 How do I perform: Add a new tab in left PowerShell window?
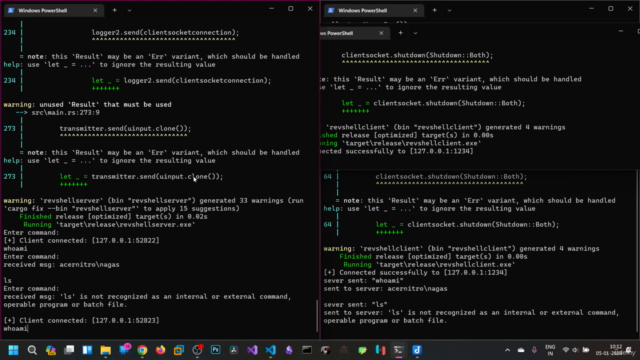[115, 10]
